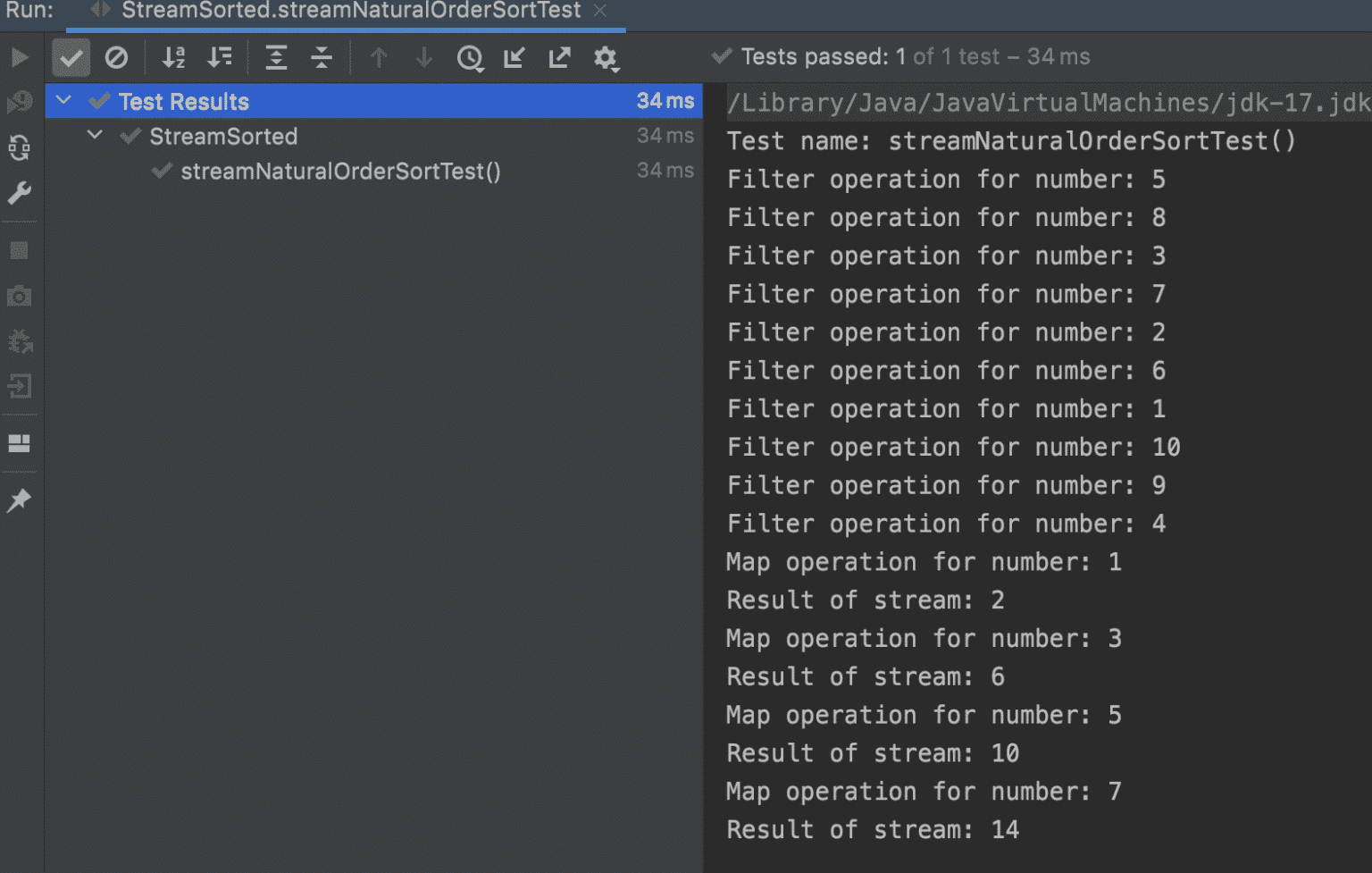This screenshot has height=873, width=1372.
Task: Open the test runner options gear dropdown
Action: pyautogui.click(x=607, y=57)
